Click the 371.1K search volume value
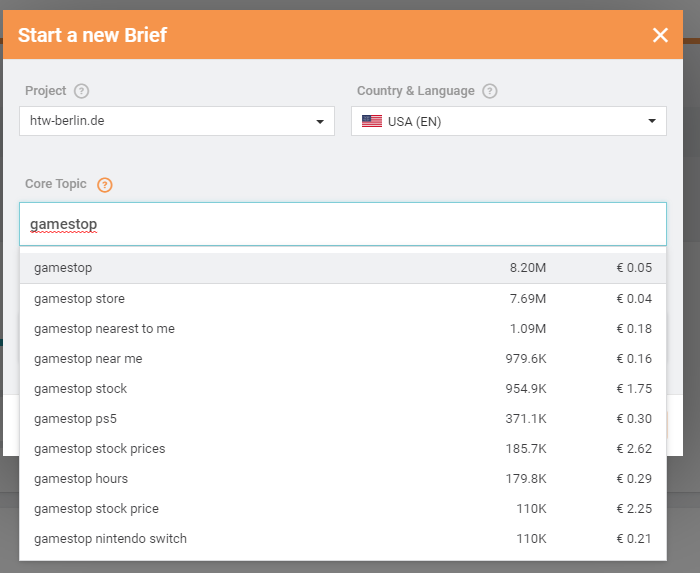This screenshot has height=573, width=700. [526, 419]
